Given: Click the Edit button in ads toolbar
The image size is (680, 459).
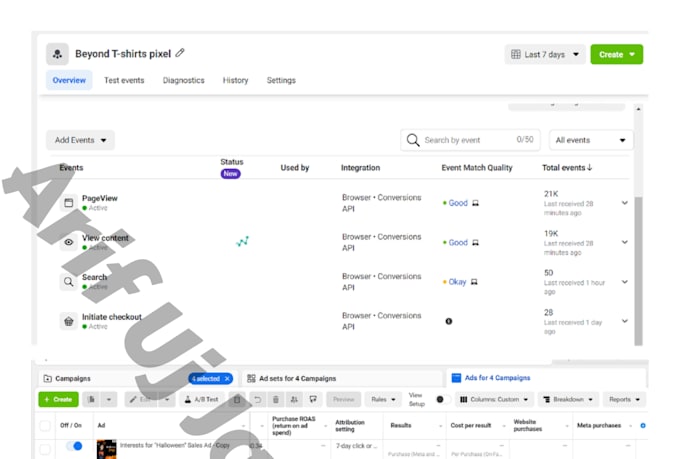Looking at the screenshot, I should 141,399.
